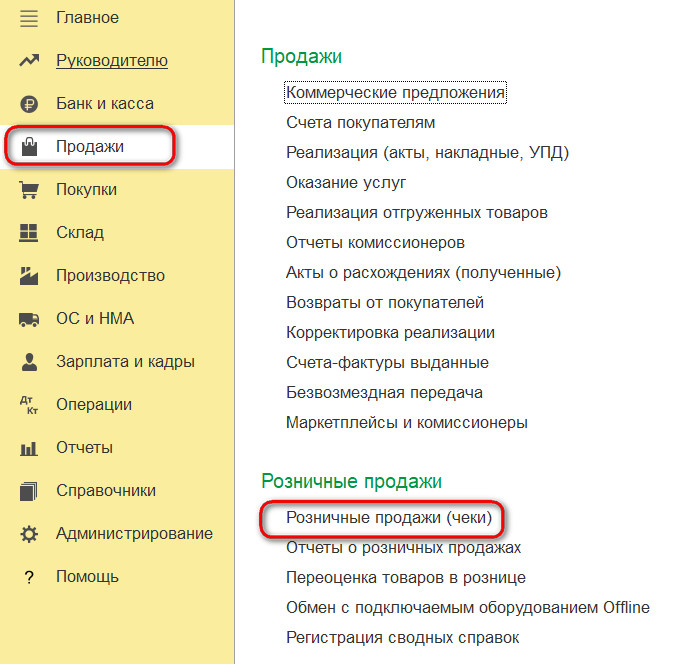Switch to the Склад section
Screen dimensions: 678x664
[80, 233]
